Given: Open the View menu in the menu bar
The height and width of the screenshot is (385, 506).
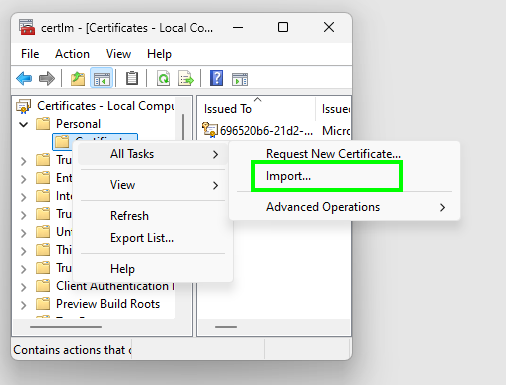Looking at the screenshot, I should [118, 54].
